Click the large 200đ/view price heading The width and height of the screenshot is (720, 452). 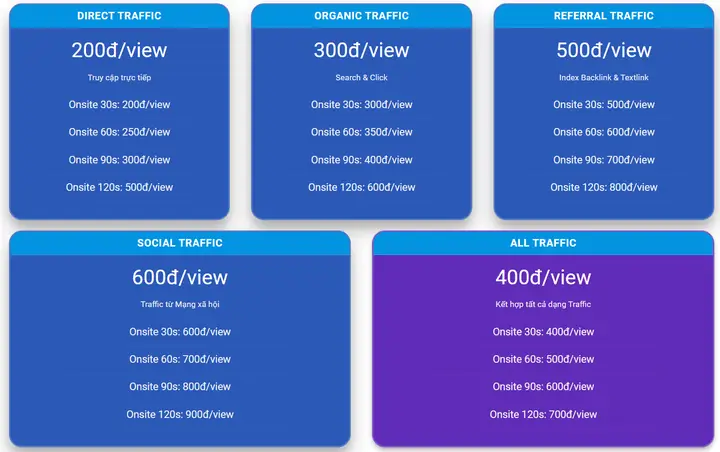(119, 50)
